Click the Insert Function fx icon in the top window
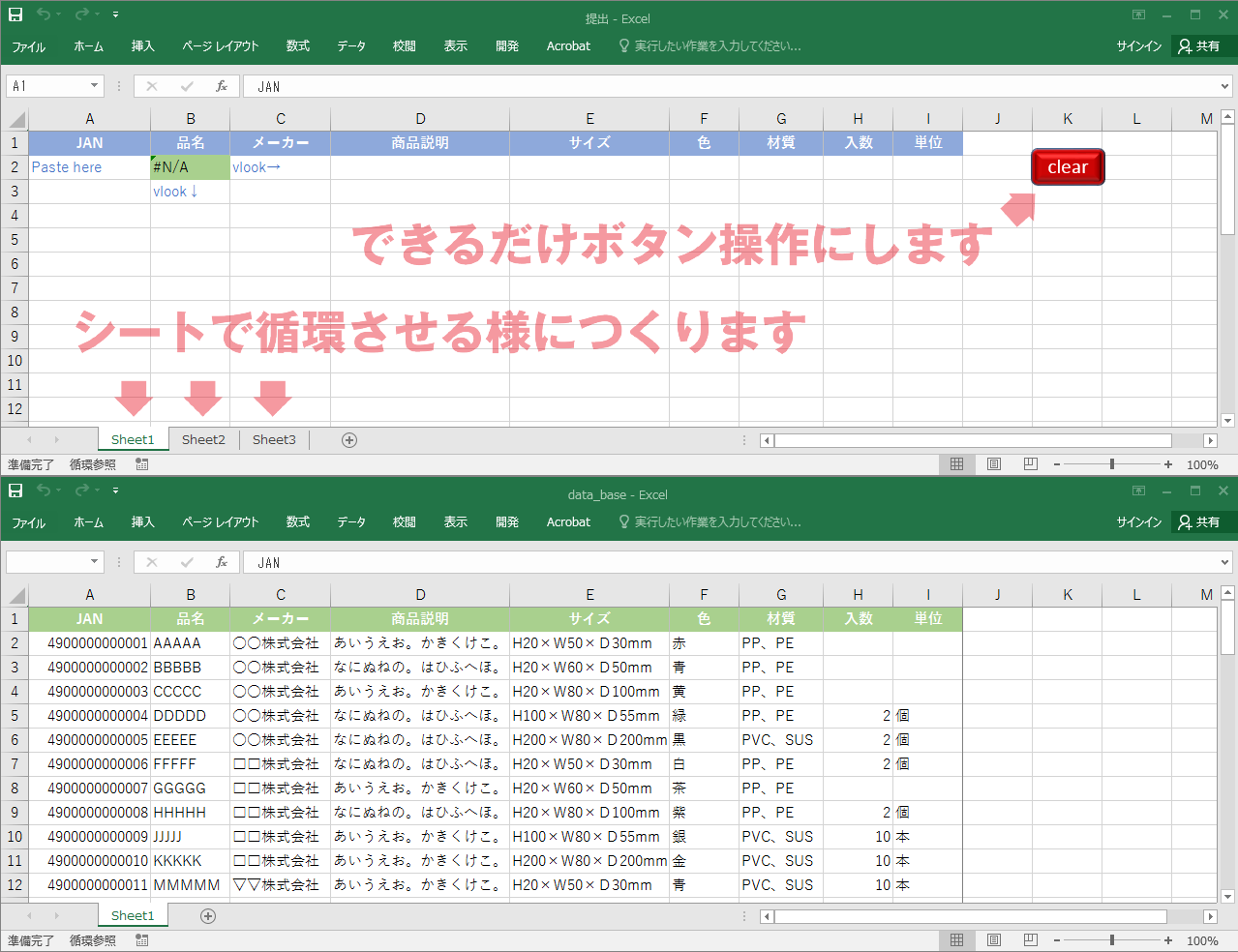Screen dimensions: 1238x952 pyautogui.click(x=222, y=86)
